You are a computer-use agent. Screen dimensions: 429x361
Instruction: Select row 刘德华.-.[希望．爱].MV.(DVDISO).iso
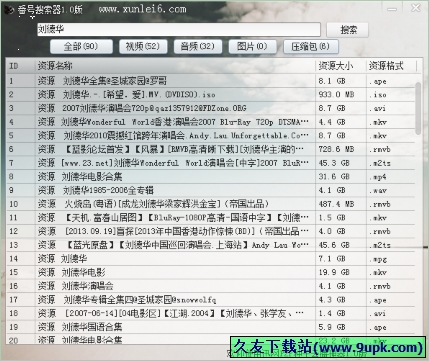211,95
